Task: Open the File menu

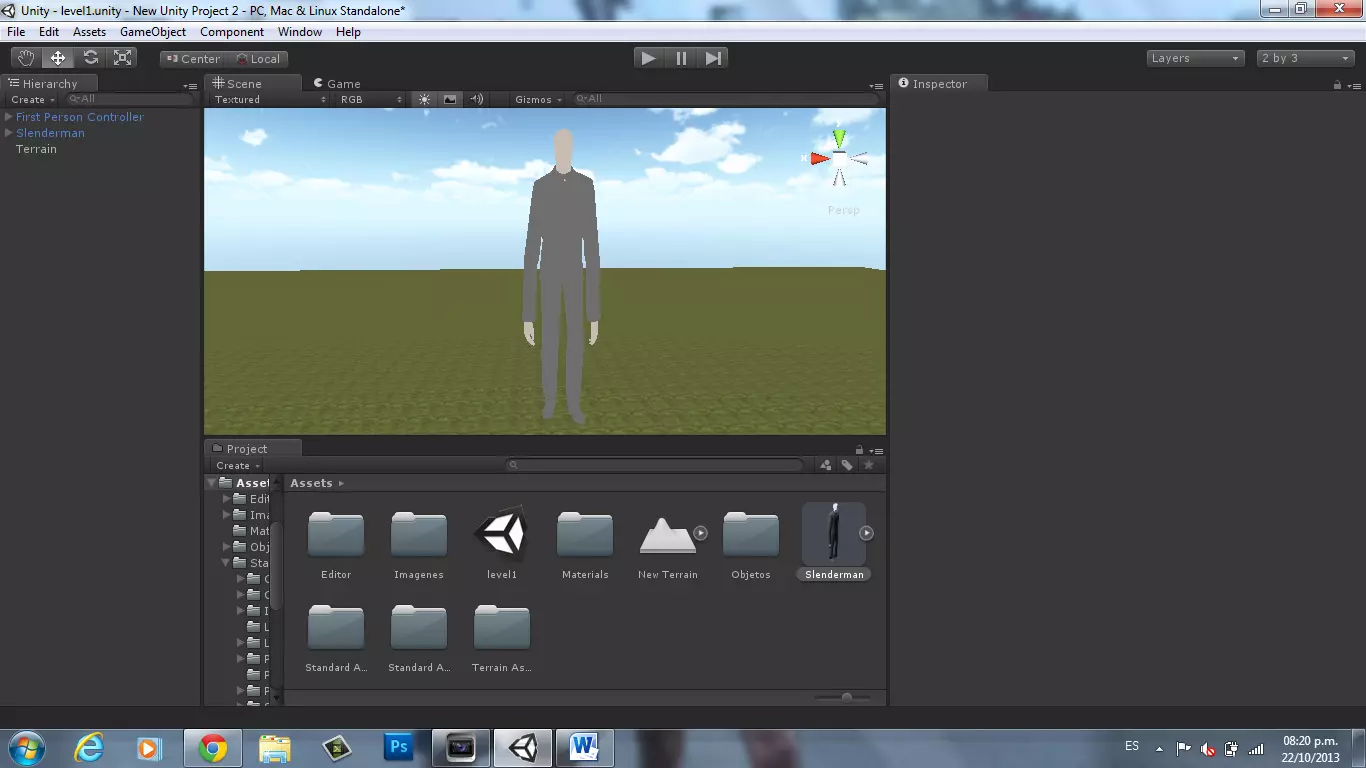Action: click(16, 32)
